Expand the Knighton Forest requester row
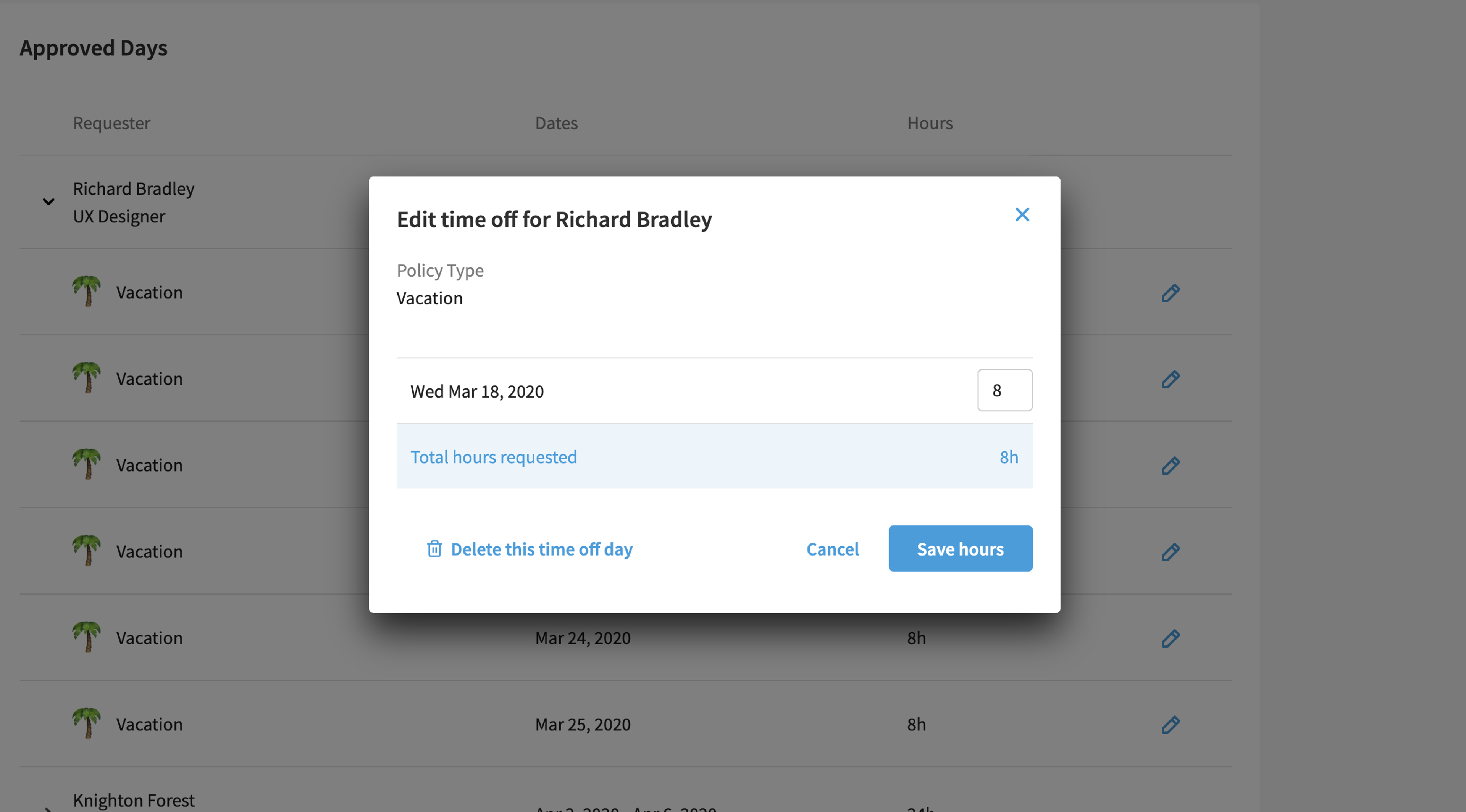 [49, 808]
